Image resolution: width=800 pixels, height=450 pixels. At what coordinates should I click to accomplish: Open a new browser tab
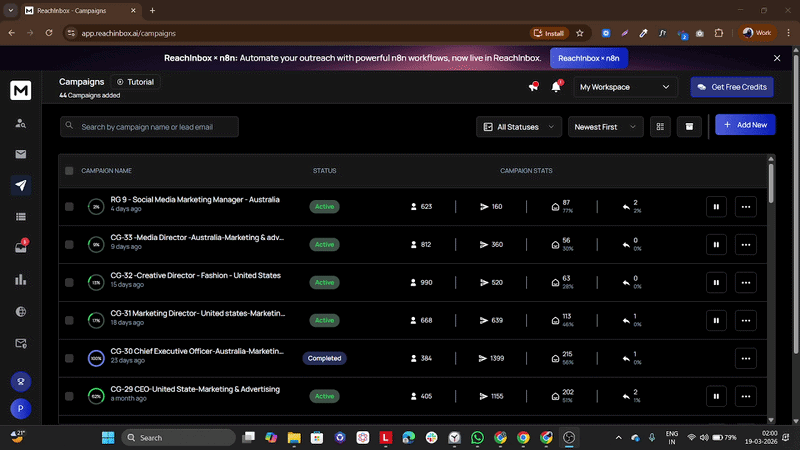153,10
